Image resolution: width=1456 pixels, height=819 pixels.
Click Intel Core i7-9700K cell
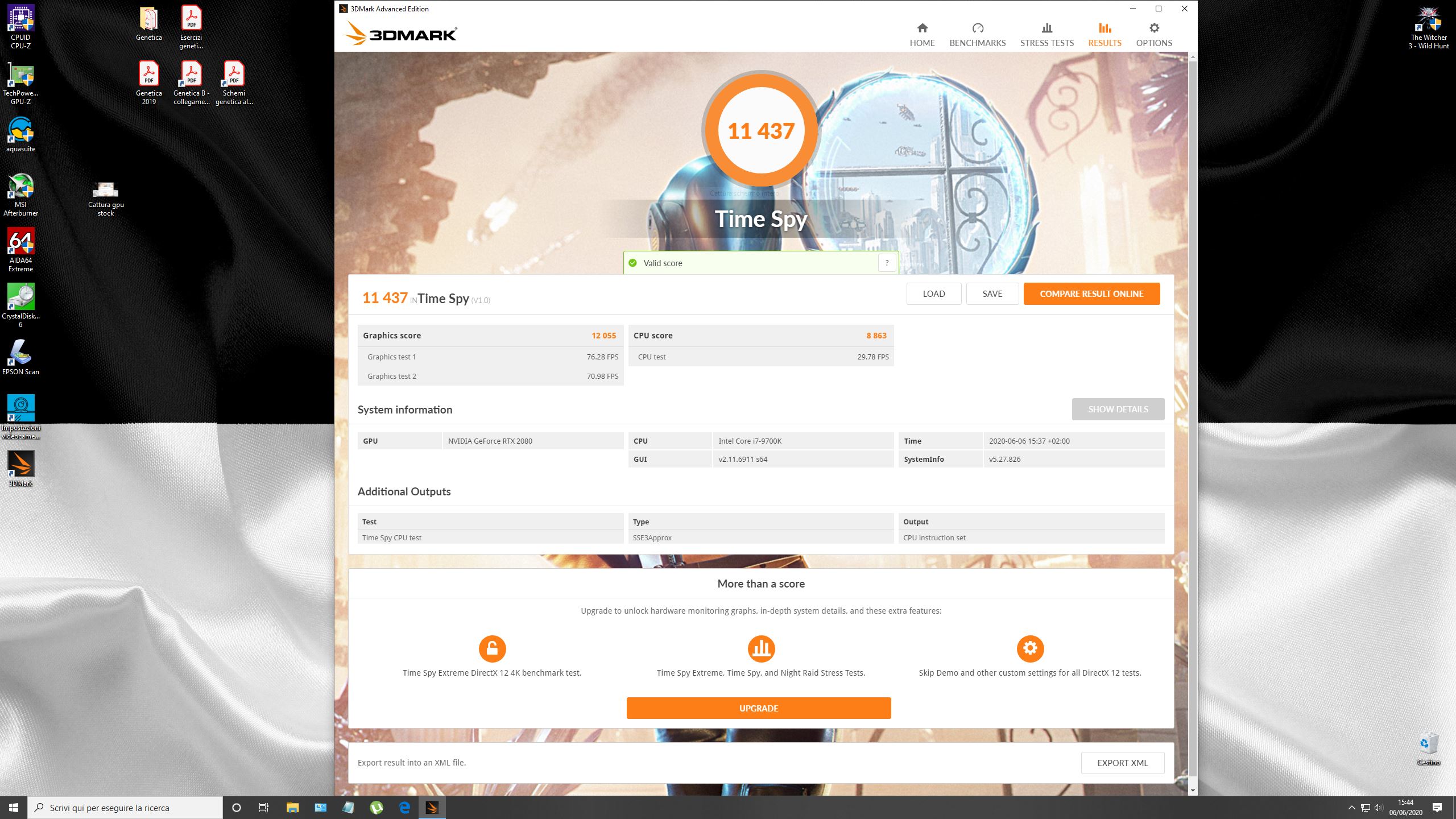coord(803,441)
